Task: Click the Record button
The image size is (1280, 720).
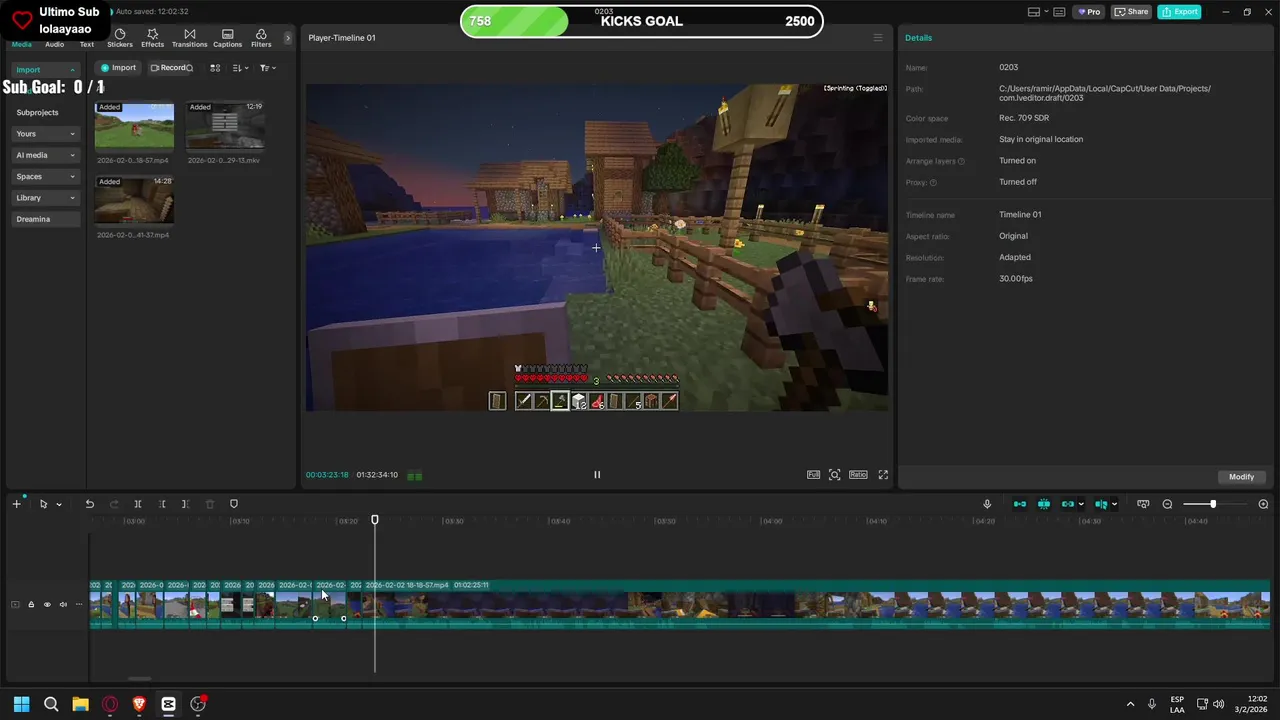Action: (168, 68)
